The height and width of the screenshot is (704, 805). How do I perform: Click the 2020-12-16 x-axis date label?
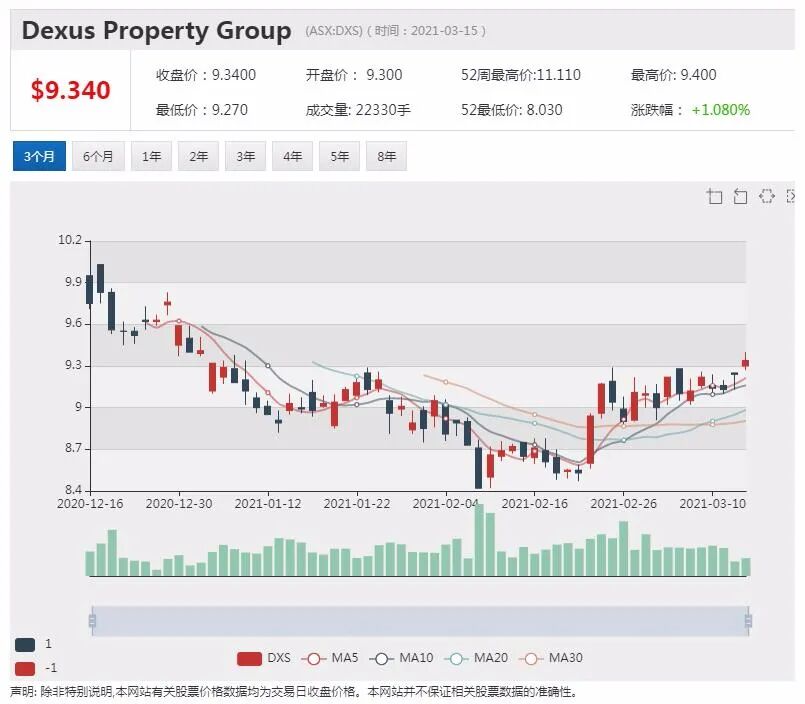tap(90, 504)
